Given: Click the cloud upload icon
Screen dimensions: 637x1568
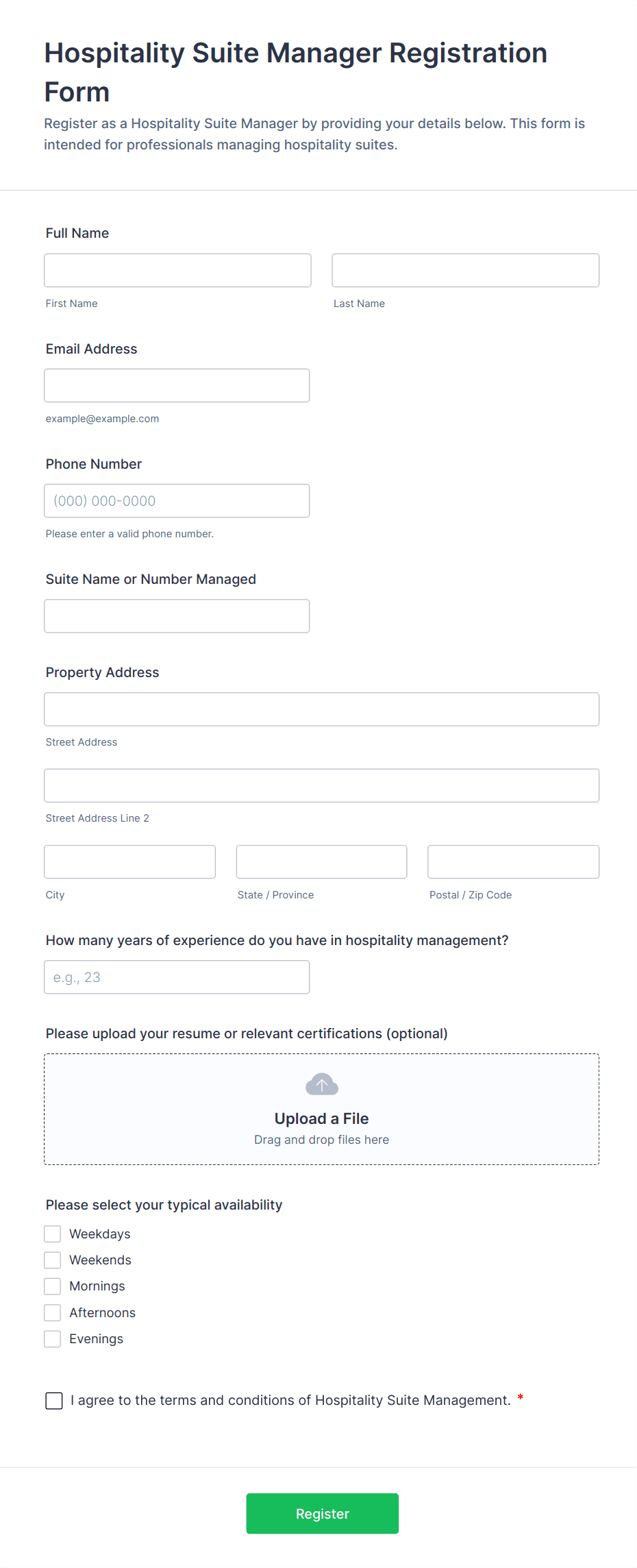Looking at the screenshot, I should [321, 1084].
